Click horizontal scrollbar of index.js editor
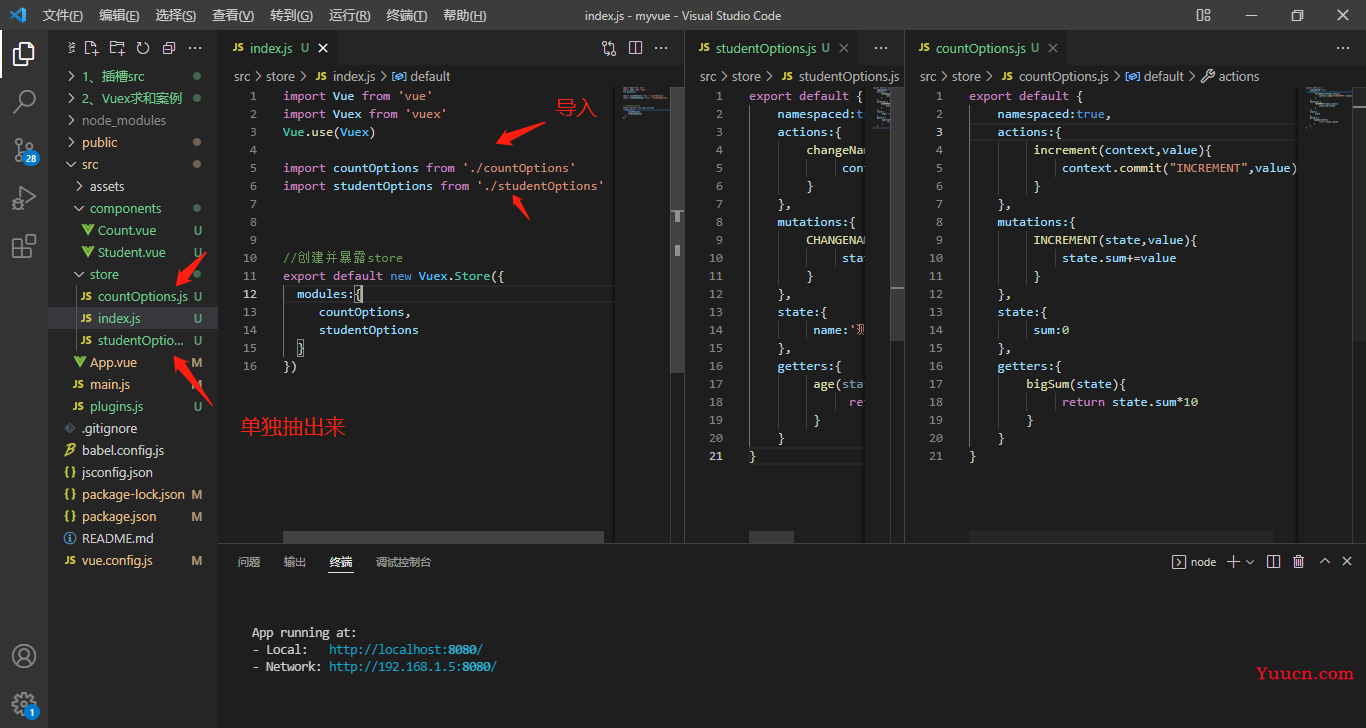1366x728 pixels. [x=443, y=537]
